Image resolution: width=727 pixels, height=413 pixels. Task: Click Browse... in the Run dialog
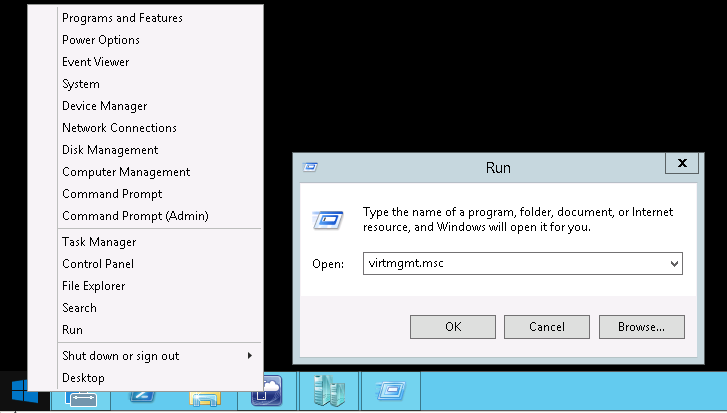(641, 327)
